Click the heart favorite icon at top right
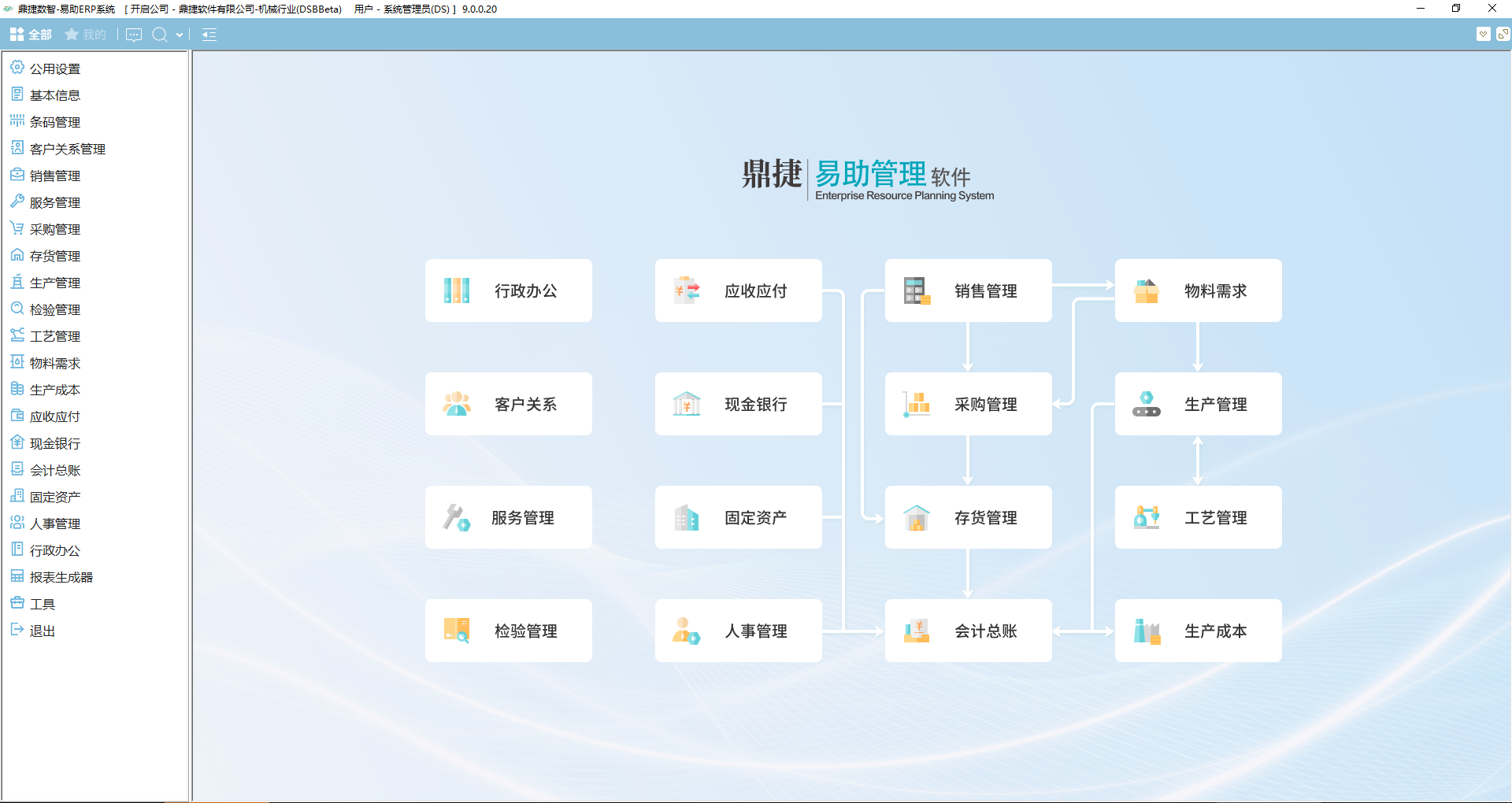 1483,34
